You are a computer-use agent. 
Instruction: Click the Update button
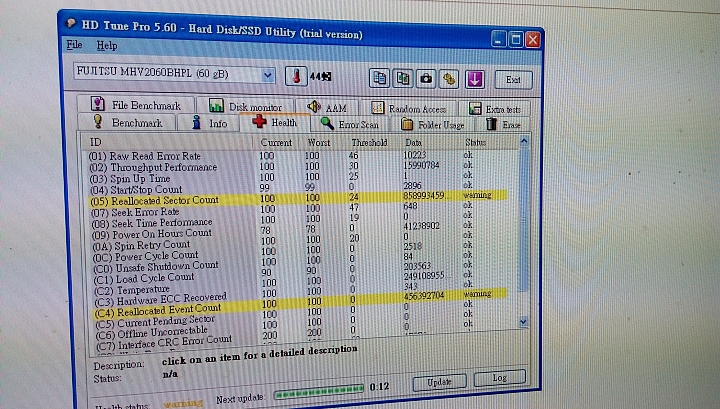click(439, 381)
